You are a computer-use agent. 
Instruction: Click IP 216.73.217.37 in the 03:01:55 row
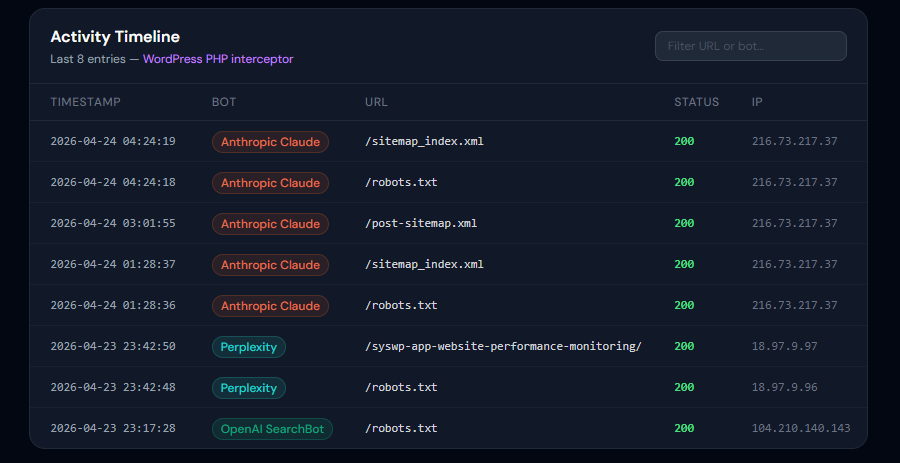tap(794, 223)
